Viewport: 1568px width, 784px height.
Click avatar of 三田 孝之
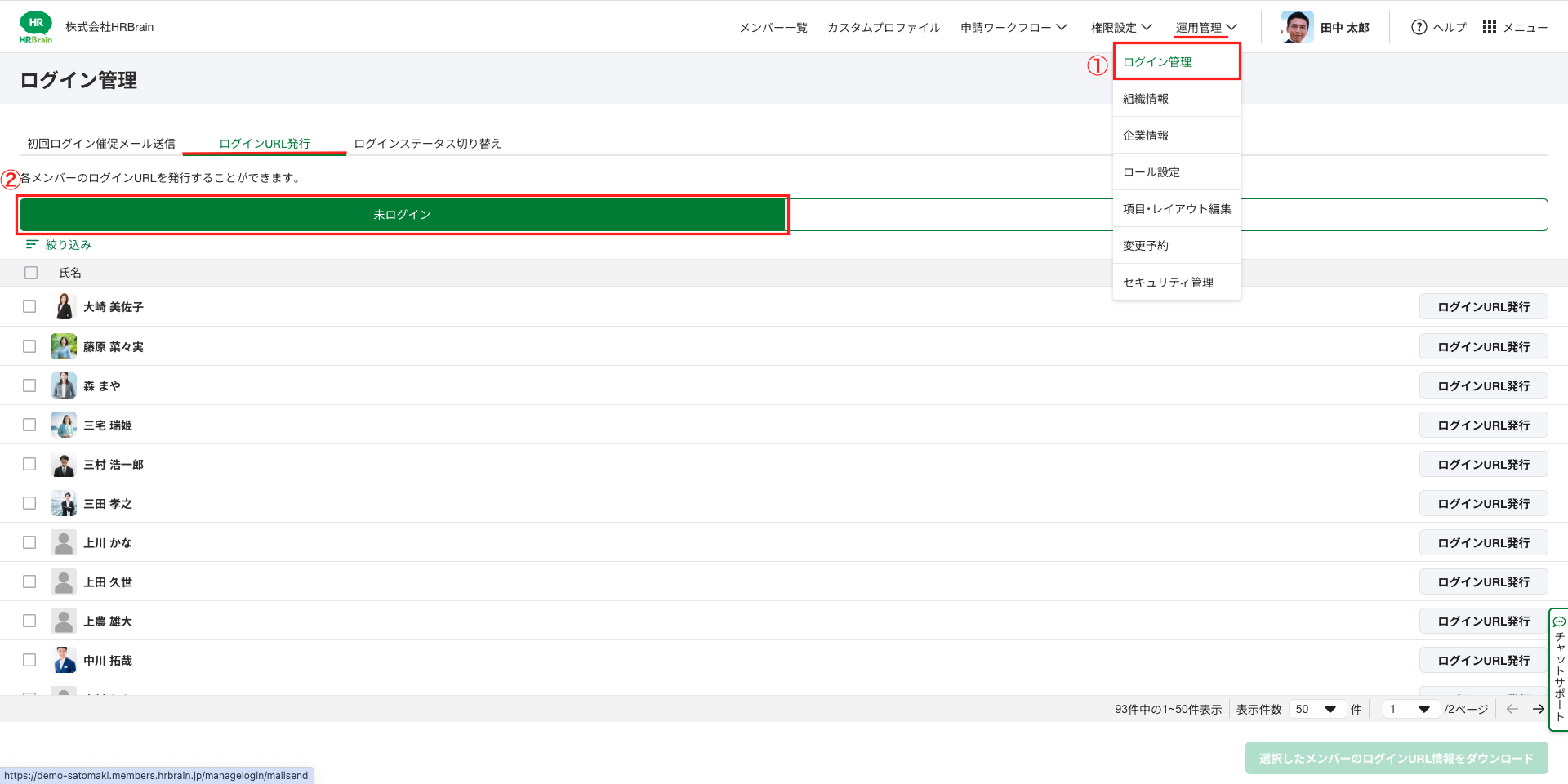[64, 503]
